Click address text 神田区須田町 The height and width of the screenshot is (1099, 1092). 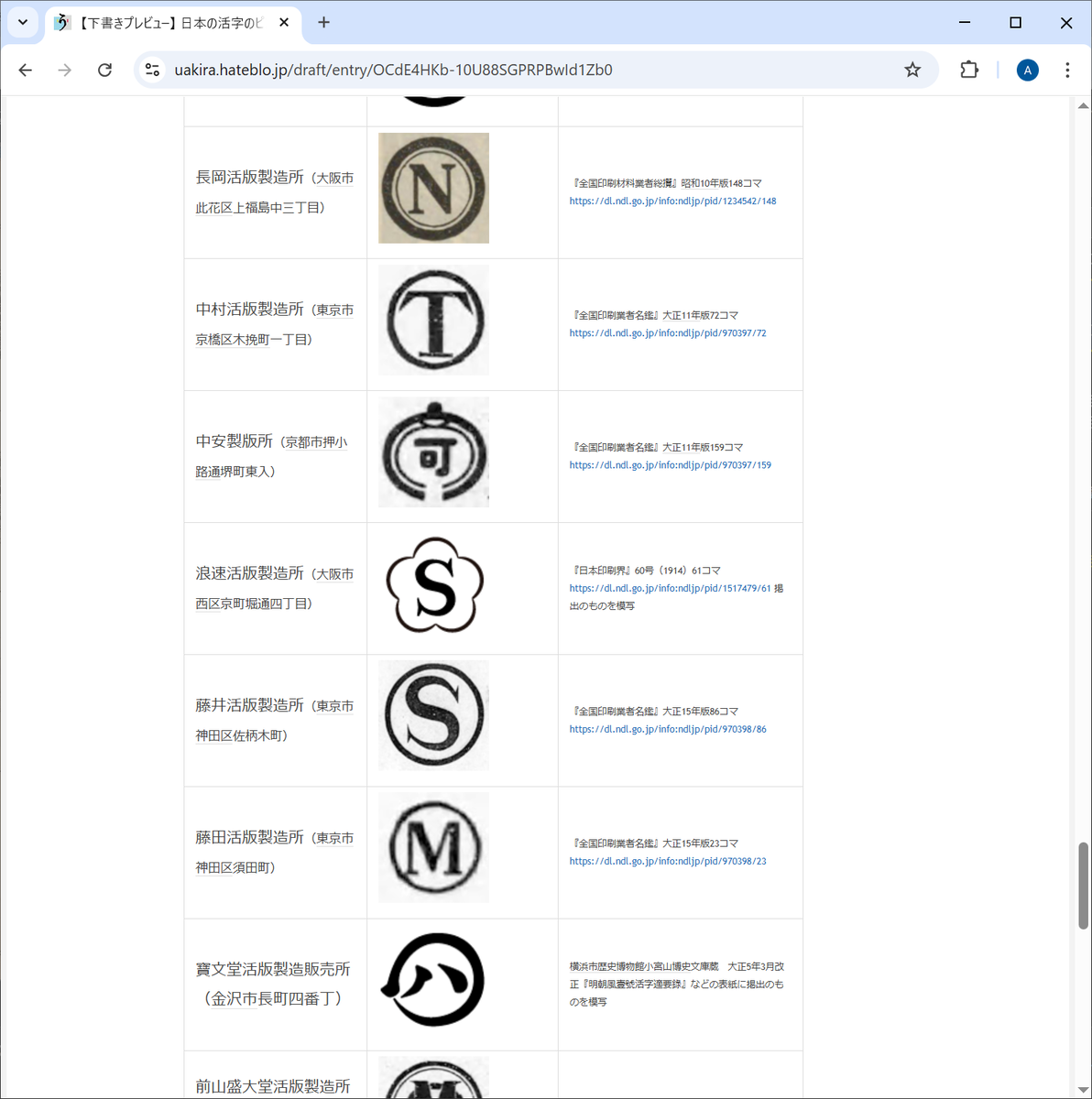(x=235, y=867)
